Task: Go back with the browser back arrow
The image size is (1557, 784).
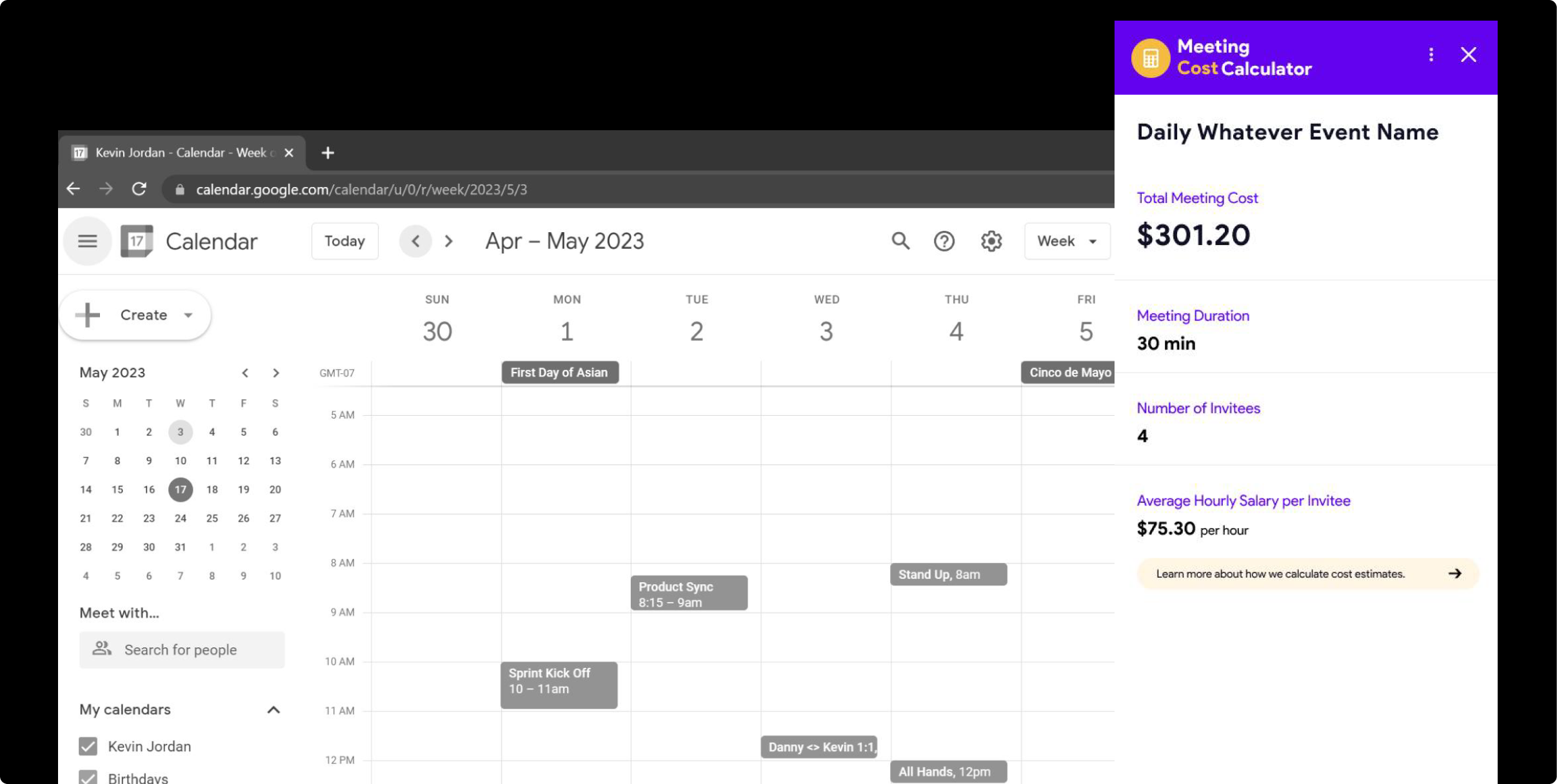Action: click(x=74, y=189)
